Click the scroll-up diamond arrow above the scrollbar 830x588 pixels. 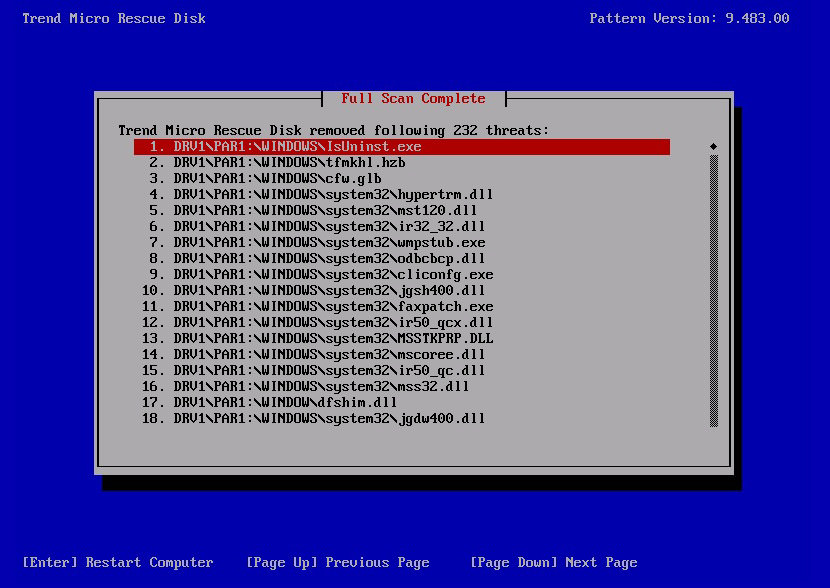coord(712,146)
